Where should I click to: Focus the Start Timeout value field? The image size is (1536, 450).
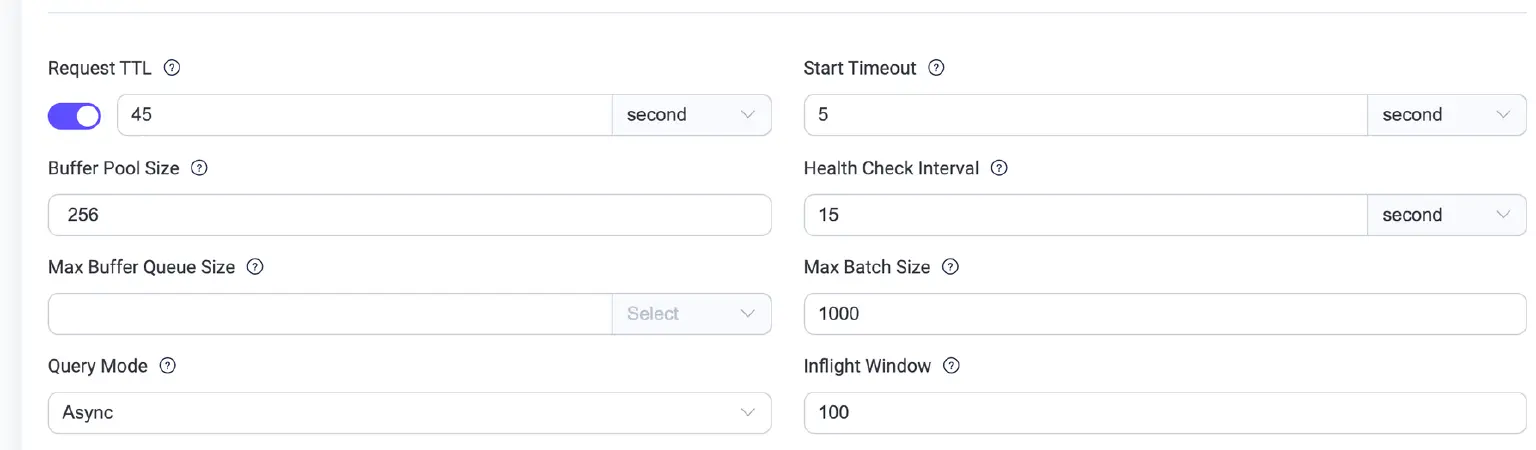1085,115
